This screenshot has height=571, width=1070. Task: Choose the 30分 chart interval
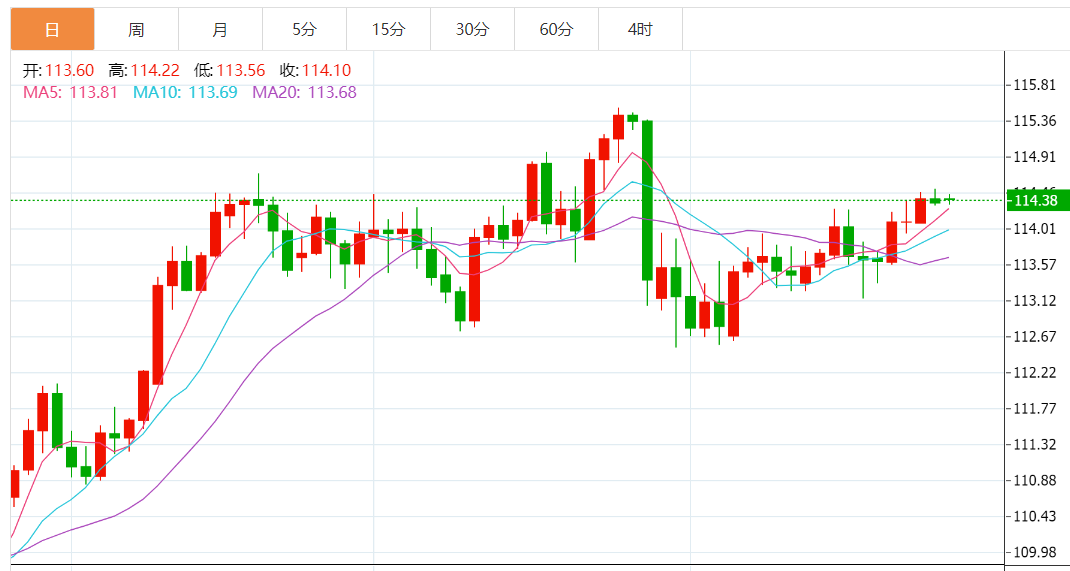[472, 30]
